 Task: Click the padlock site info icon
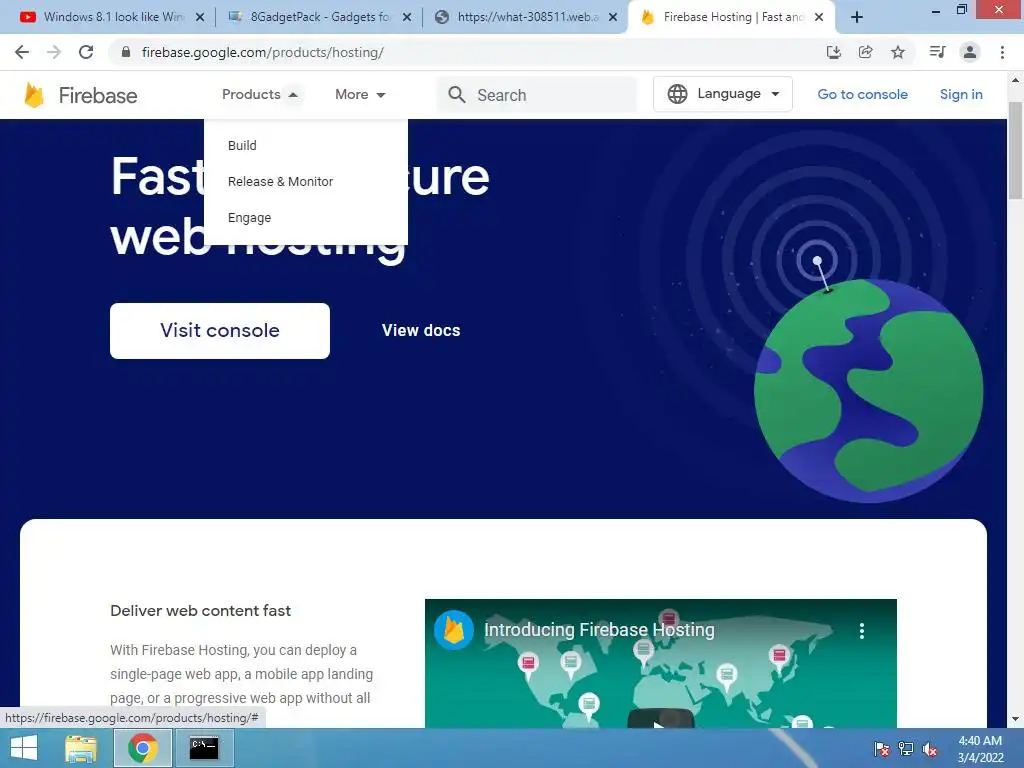tap(126, 52)
